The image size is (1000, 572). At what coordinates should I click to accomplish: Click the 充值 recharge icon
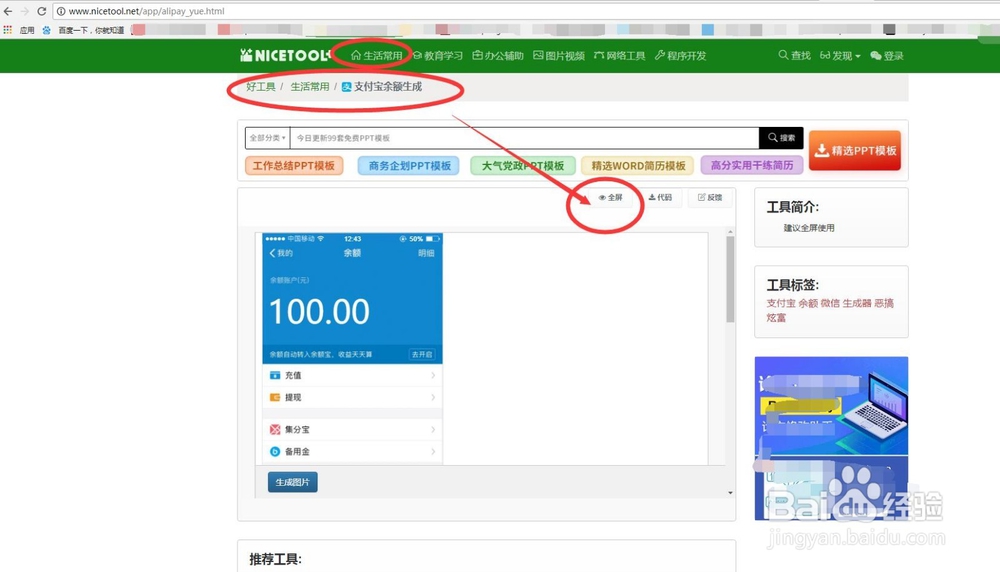(x=275, y=376)
